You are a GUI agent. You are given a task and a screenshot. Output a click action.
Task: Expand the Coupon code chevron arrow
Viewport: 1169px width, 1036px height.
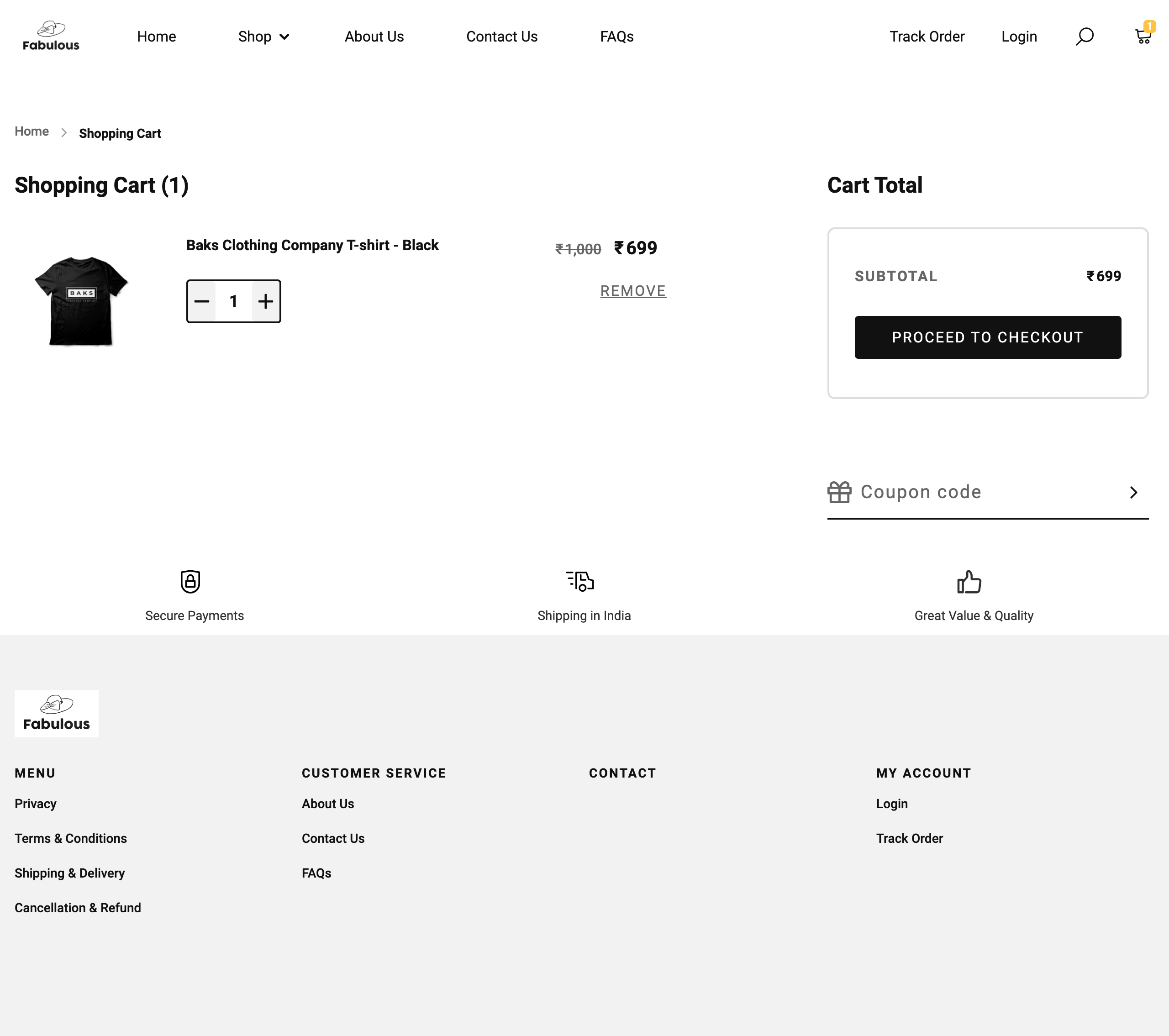tap(1133, 492)
